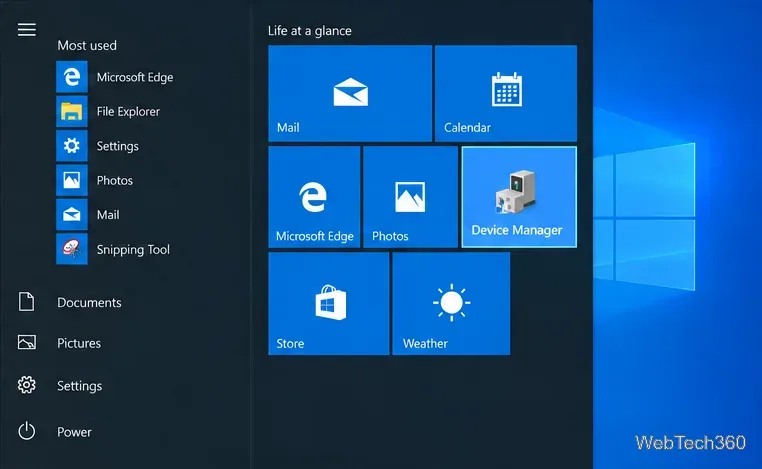Open the Pictures folder shortcut

tap(59, 343)
